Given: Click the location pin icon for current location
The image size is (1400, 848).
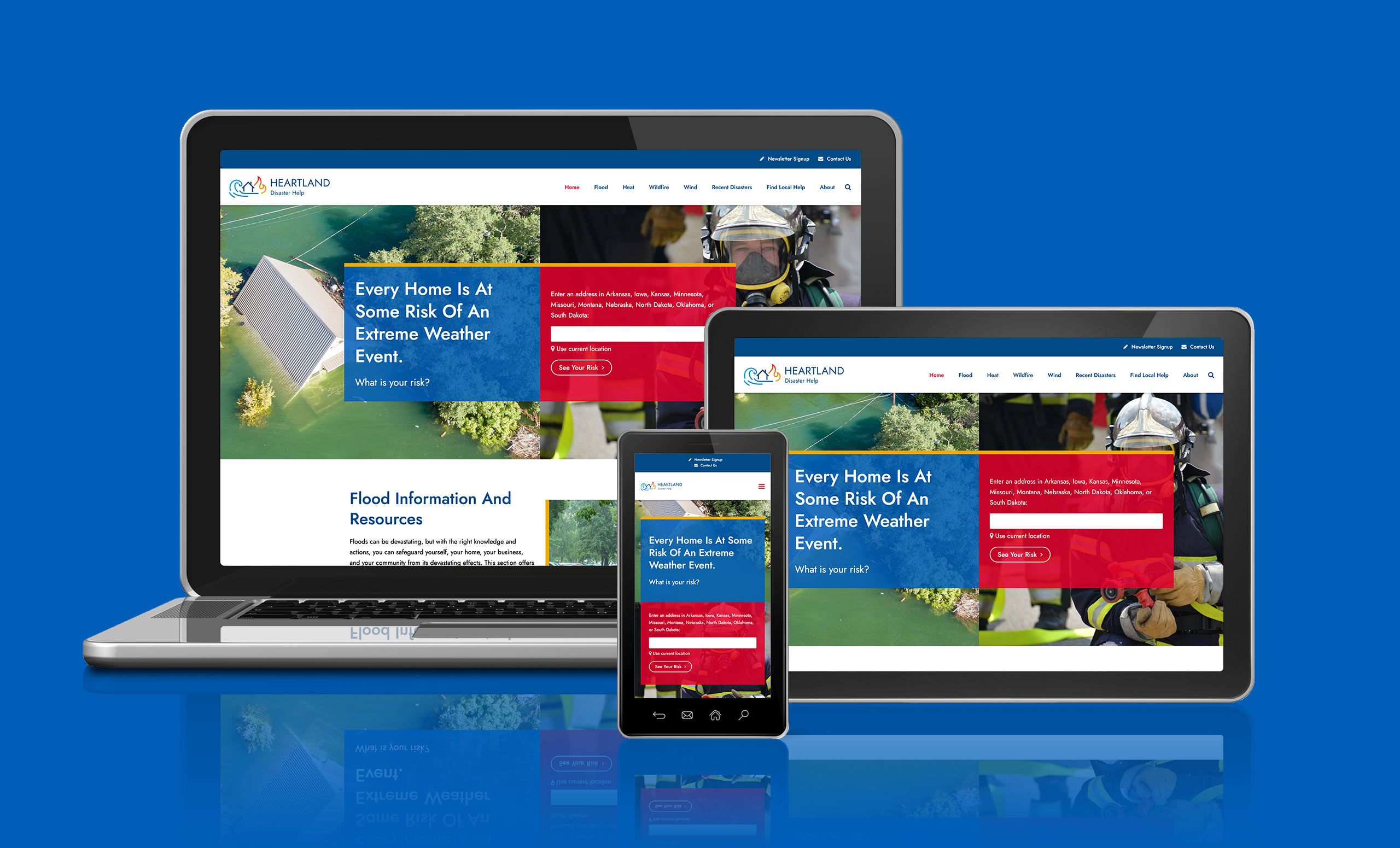Looking at the screenshot, I should 552,349.
